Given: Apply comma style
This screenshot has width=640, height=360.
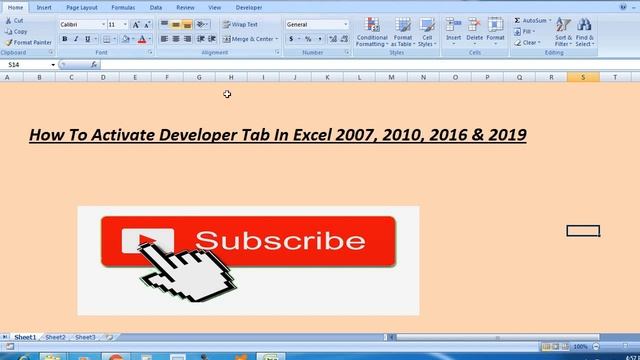Looking at the screenshot, I should click(x=320, y=39).
